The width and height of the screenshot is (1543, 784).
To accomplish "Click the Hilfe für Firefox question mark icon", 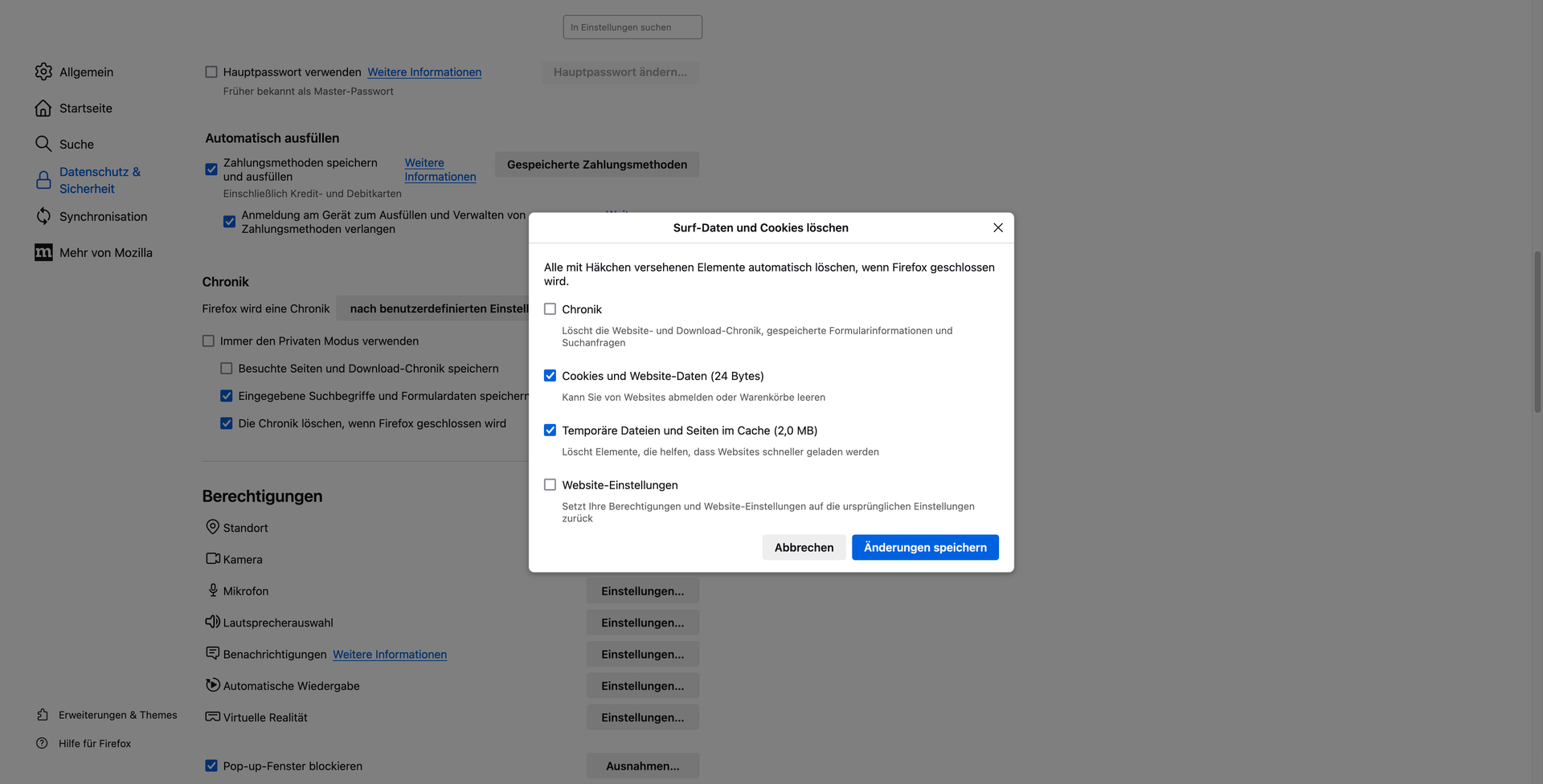I will pos(43,744).
